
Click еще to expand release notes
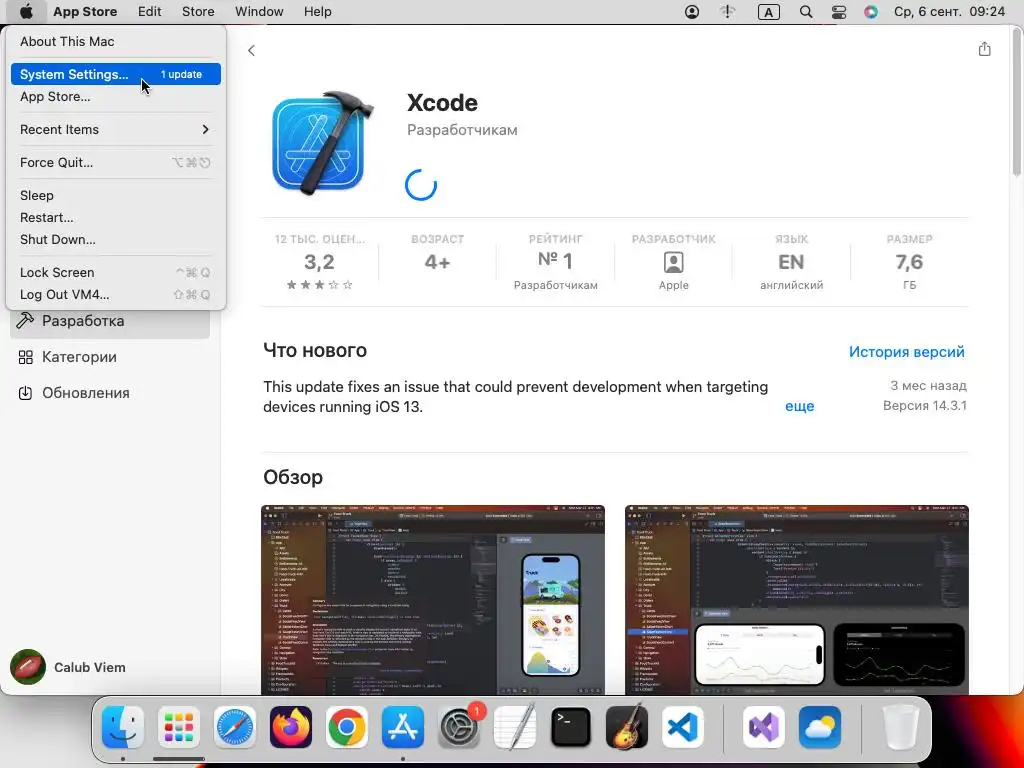[x=799, y=406]
